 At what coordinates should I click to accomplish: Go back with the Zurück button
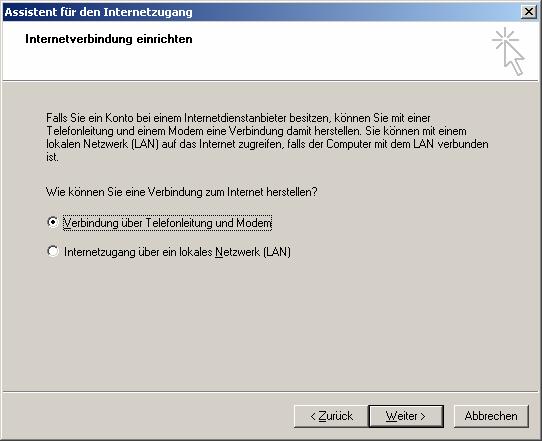(331, 416)
